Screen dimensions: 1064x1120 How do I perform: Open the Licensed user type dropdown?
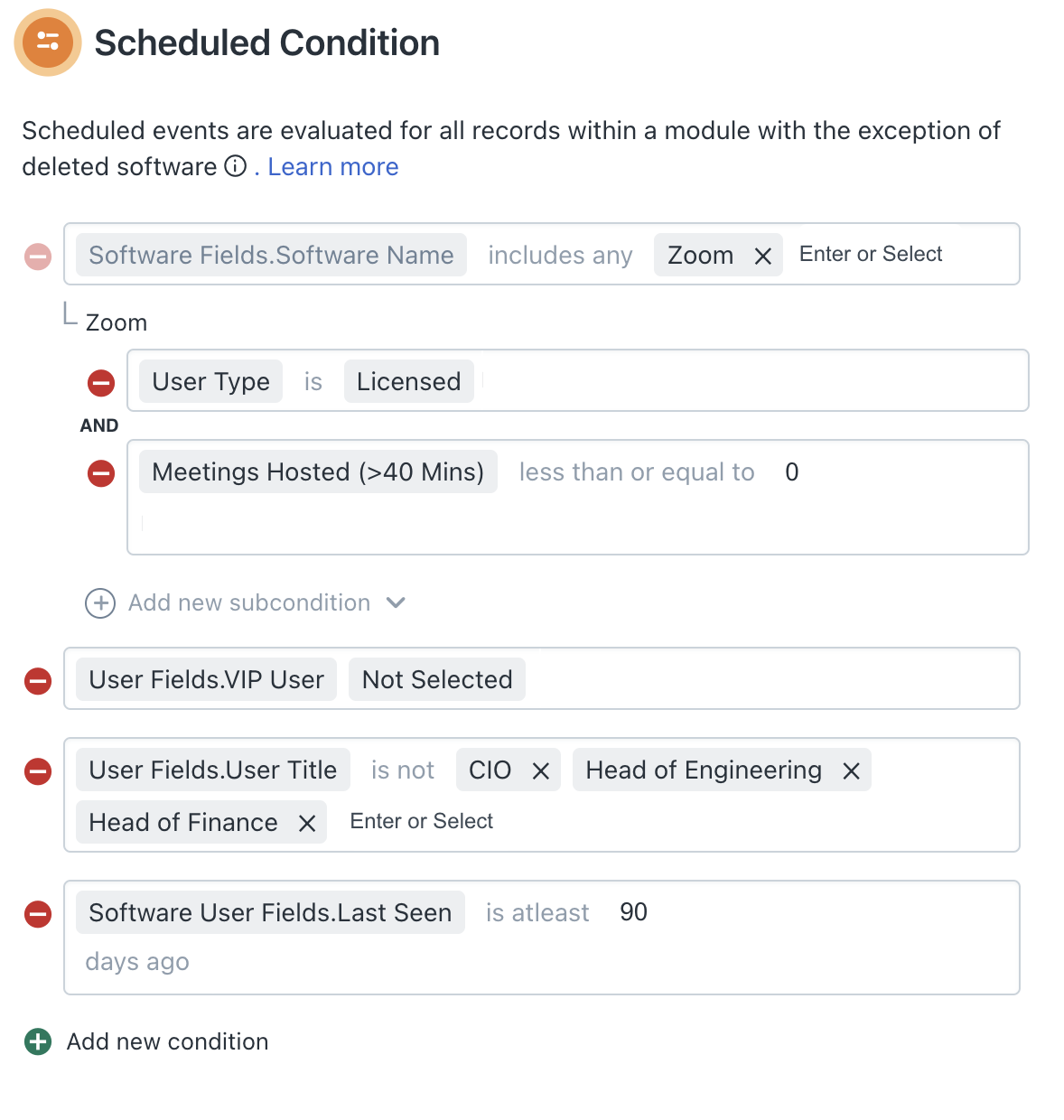tap(408, 382)
